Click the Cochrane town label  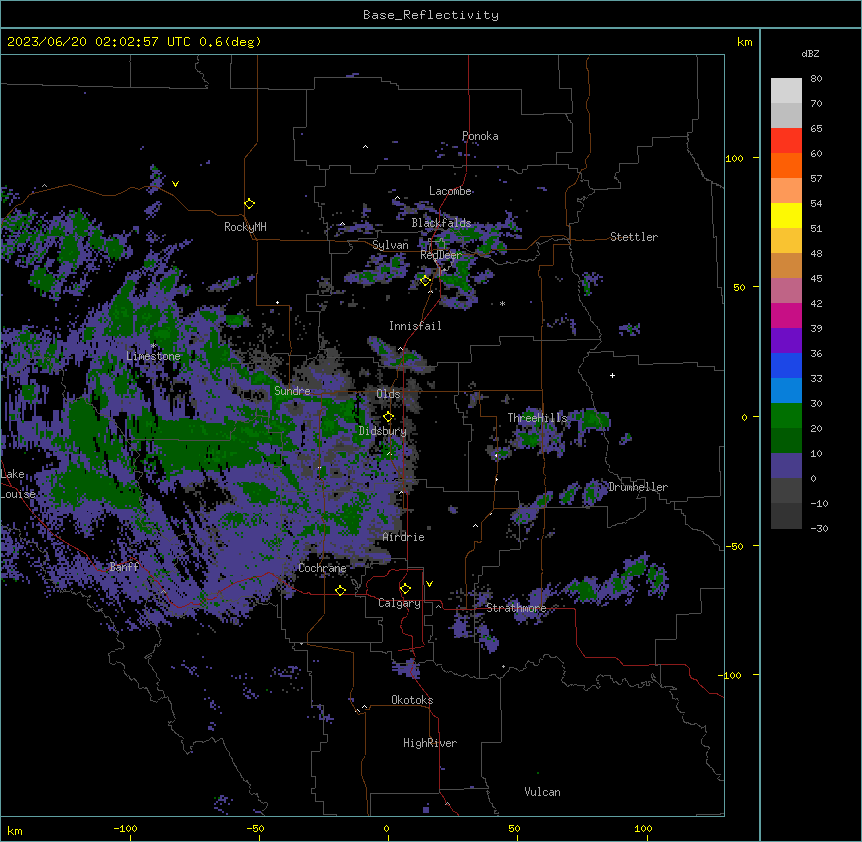point(322,568)
